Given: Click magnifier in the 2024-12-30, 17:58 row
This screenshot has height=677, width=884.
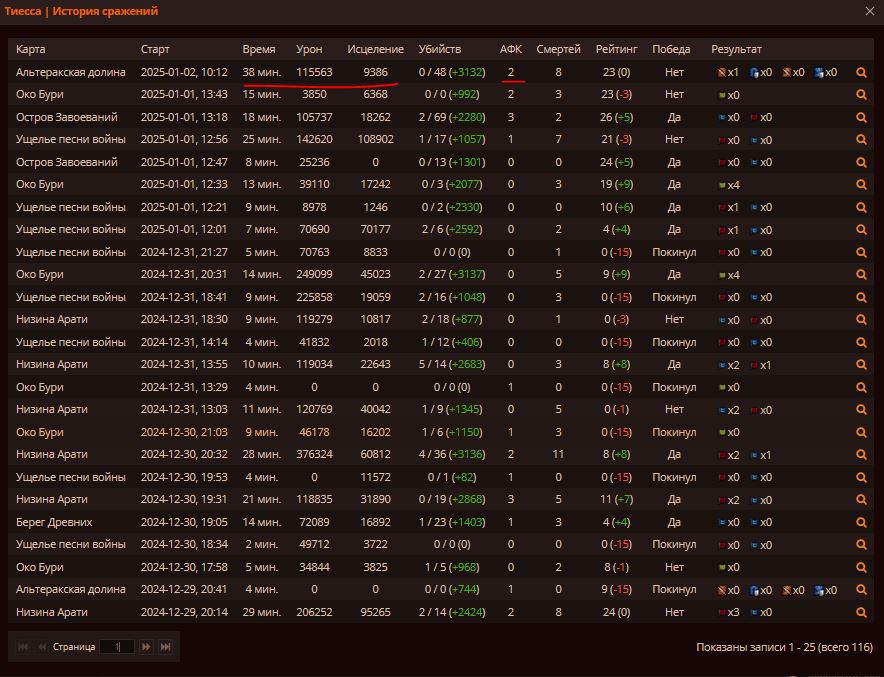Looking at the screenshot, I should [861, 567].
